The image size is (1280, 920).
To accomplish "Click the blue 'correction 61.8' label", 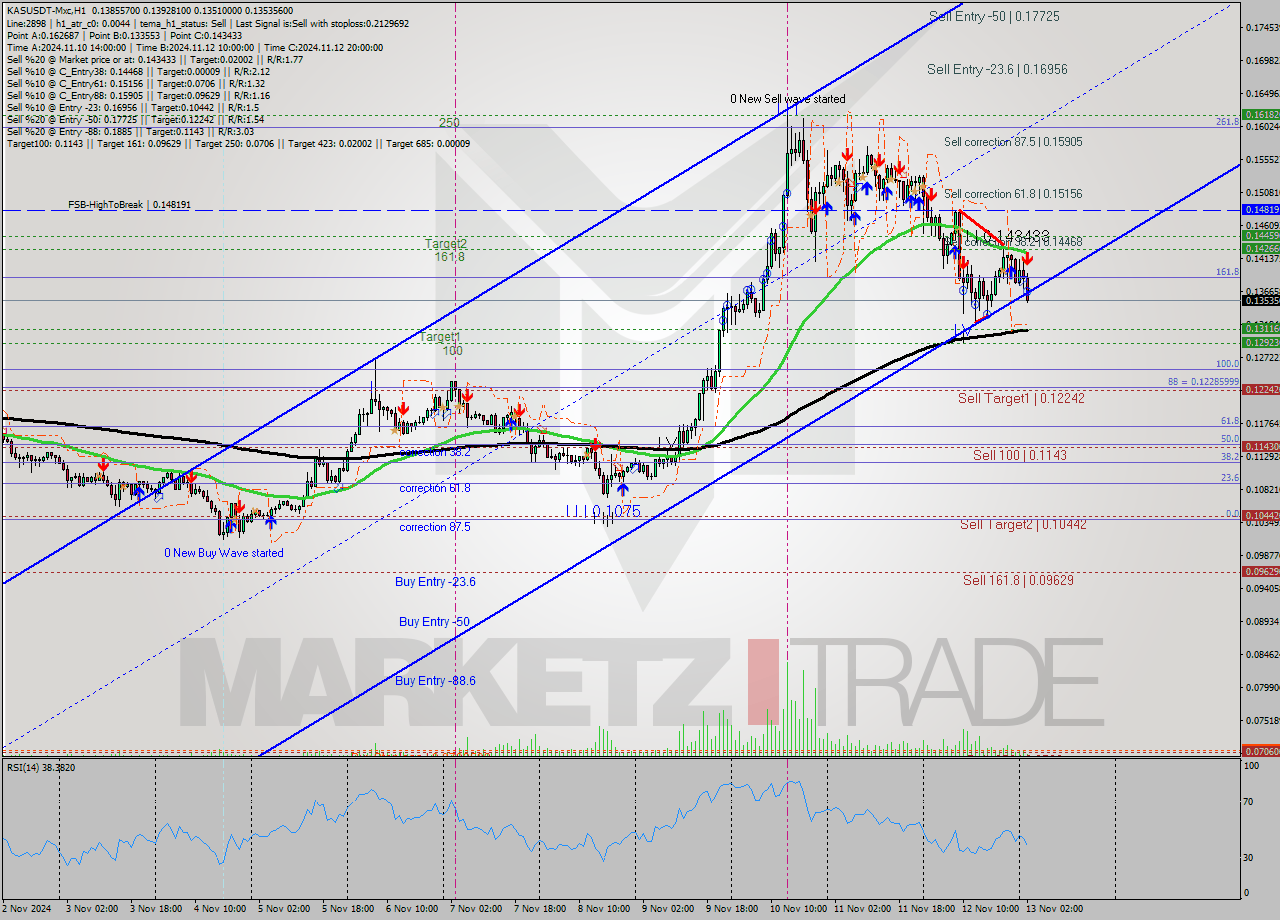I will point(434,488).
